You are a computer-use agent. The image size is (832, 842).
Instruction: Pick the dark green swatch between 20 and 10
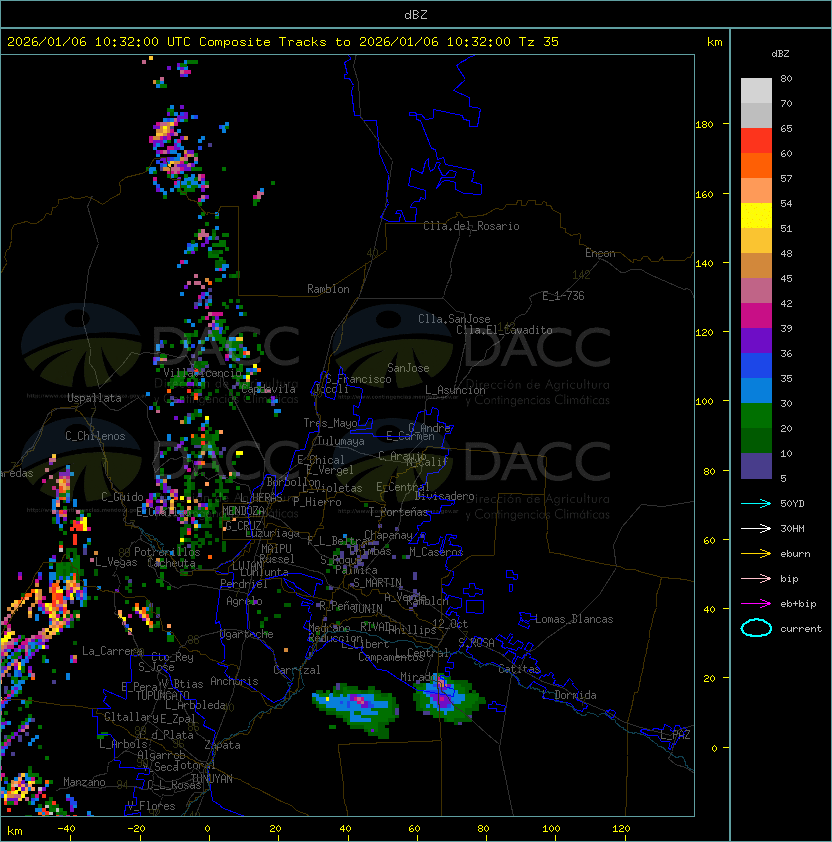point(756,440)
